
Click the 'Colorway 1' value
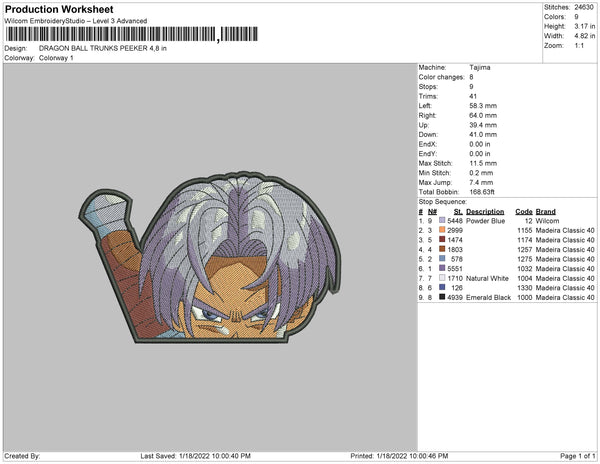click(56, 58)
